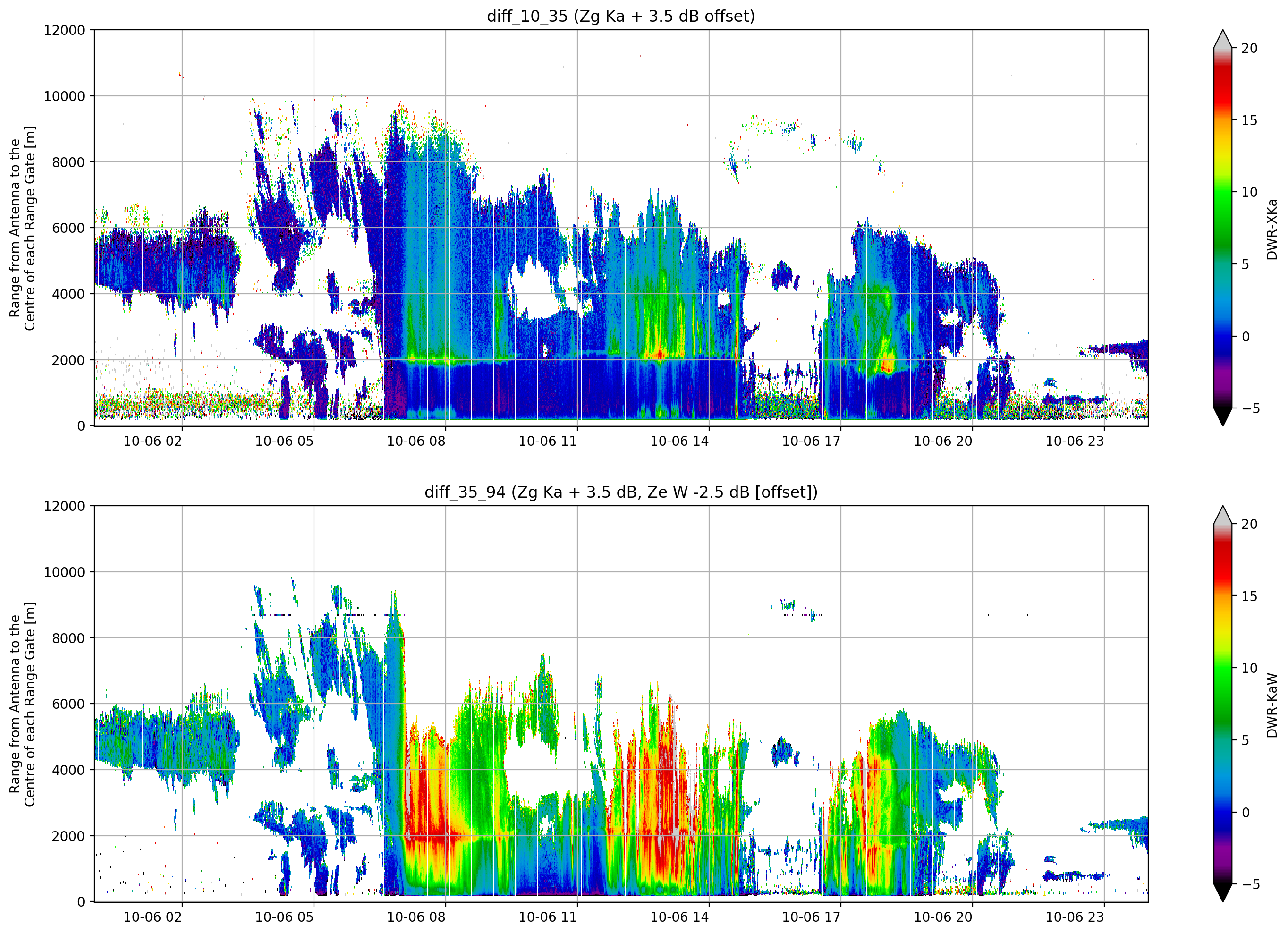This screenshot has height=934, width=1288.
Task: Click the '15' tick on the DWR-KaW colorbar
Action: coord(1249,596)
